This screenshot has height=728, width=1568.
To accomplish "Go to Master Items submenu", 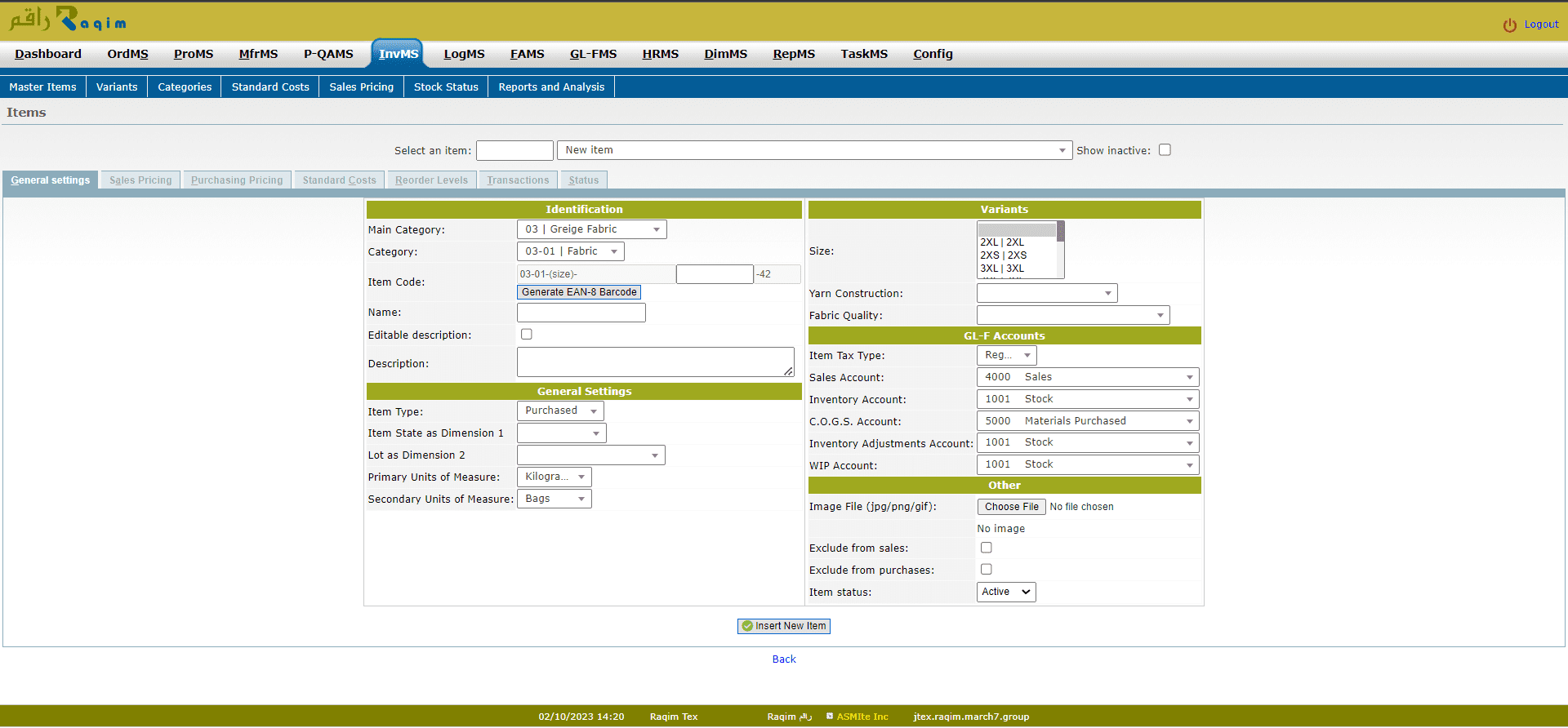I will (42, 87).
